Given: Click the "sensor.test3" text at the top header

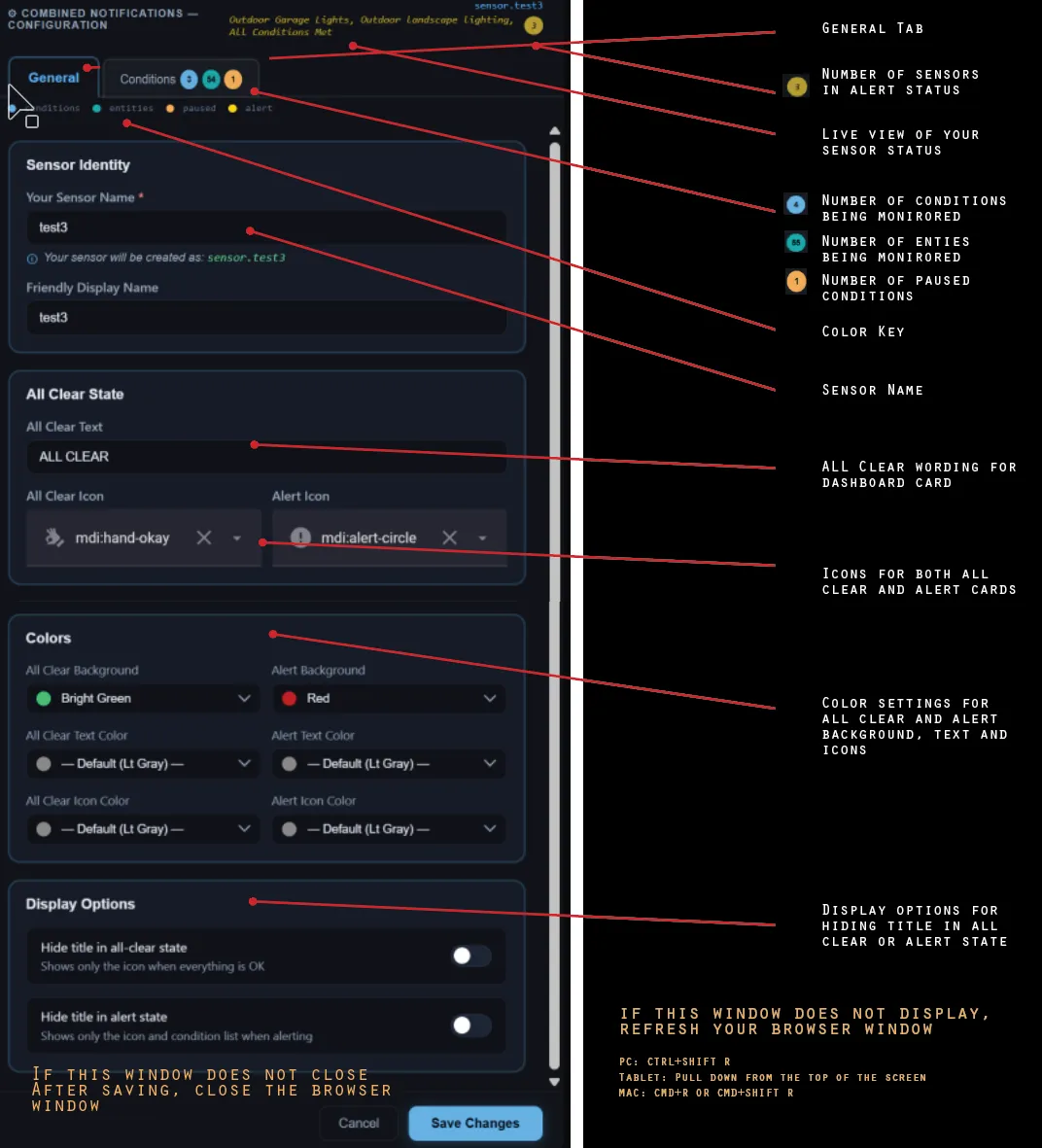Looking at the screenshot, I should (508, 6).
